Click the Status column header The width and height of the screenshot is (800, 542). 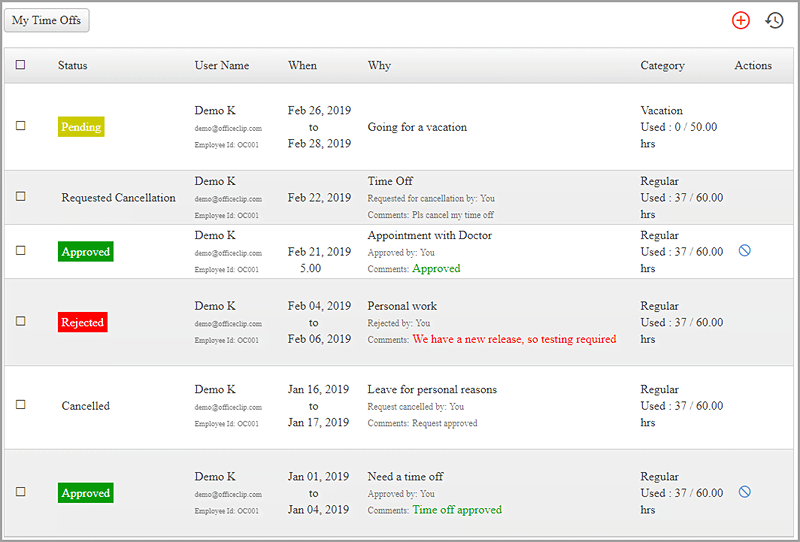tap(72, 66)
